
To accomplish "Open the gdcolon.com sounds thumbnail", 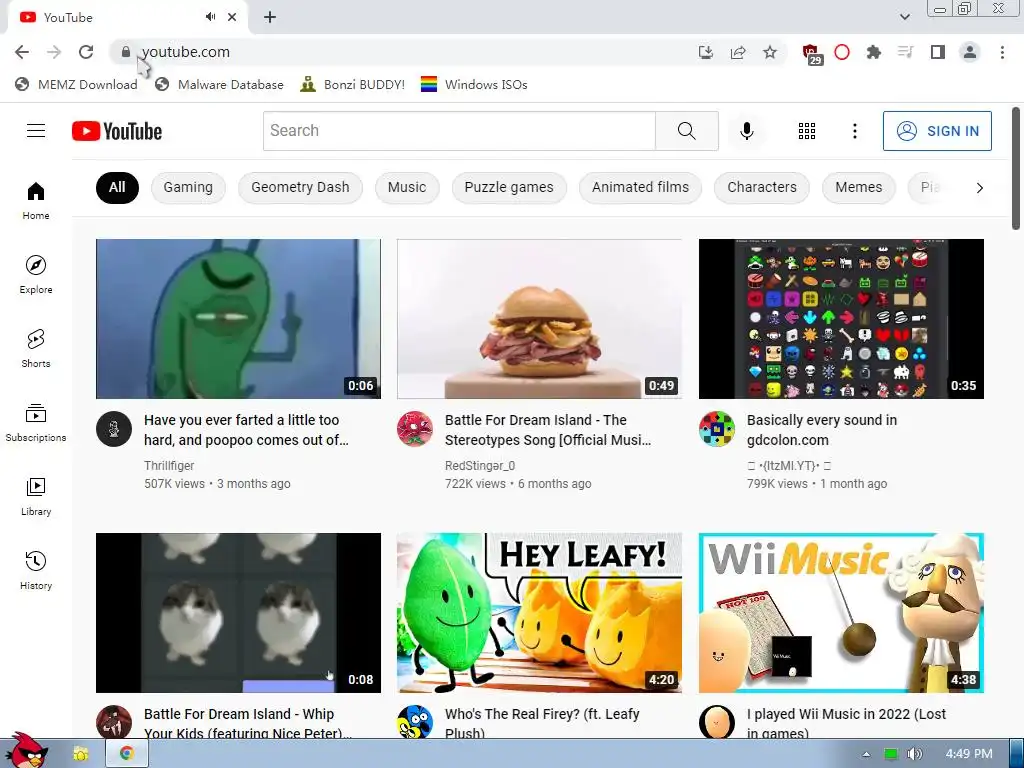I will 841,319.
